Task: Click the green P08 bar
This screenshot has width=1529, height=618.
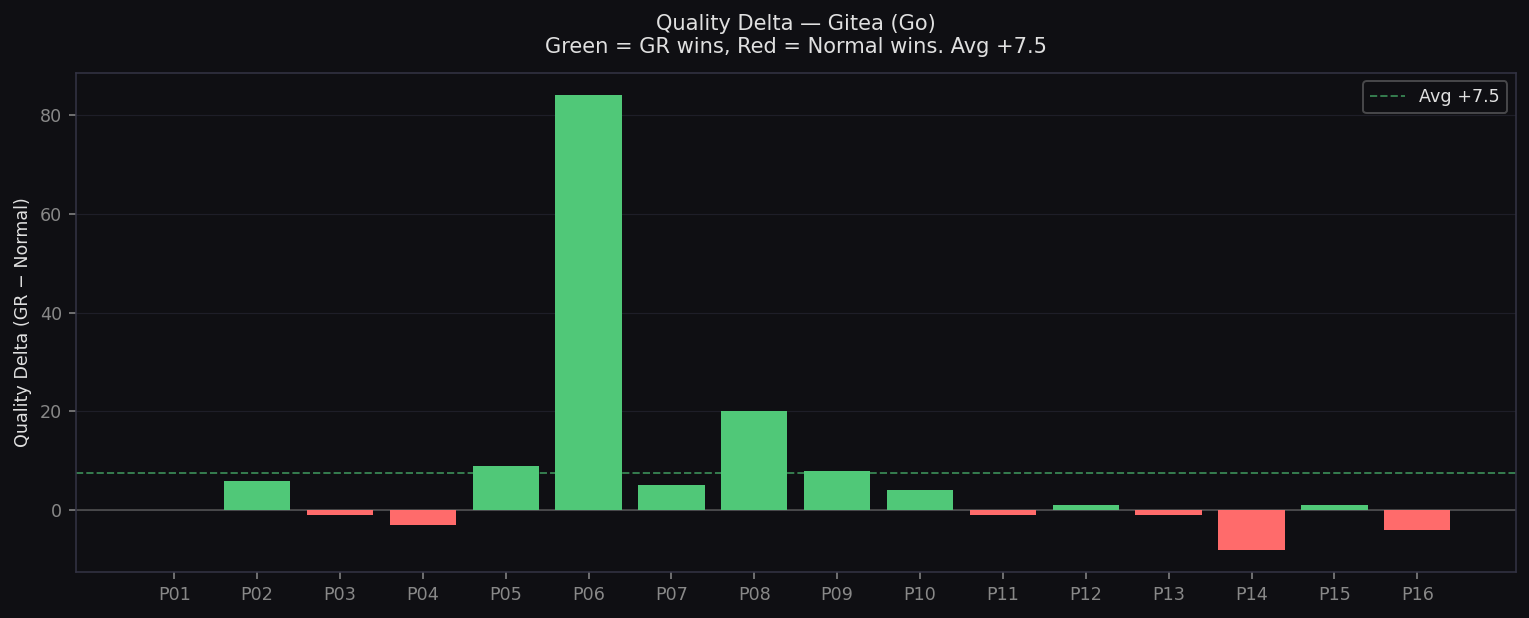Action: [754, 460]
